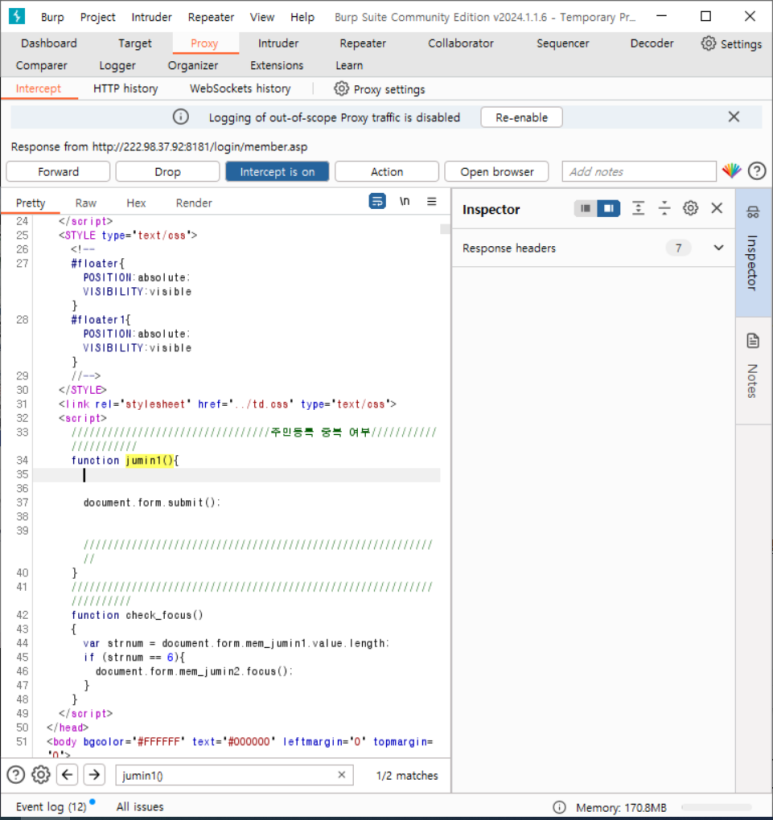Switch editor to Hex view
The image size is (773, 820).
click(136, 203)
